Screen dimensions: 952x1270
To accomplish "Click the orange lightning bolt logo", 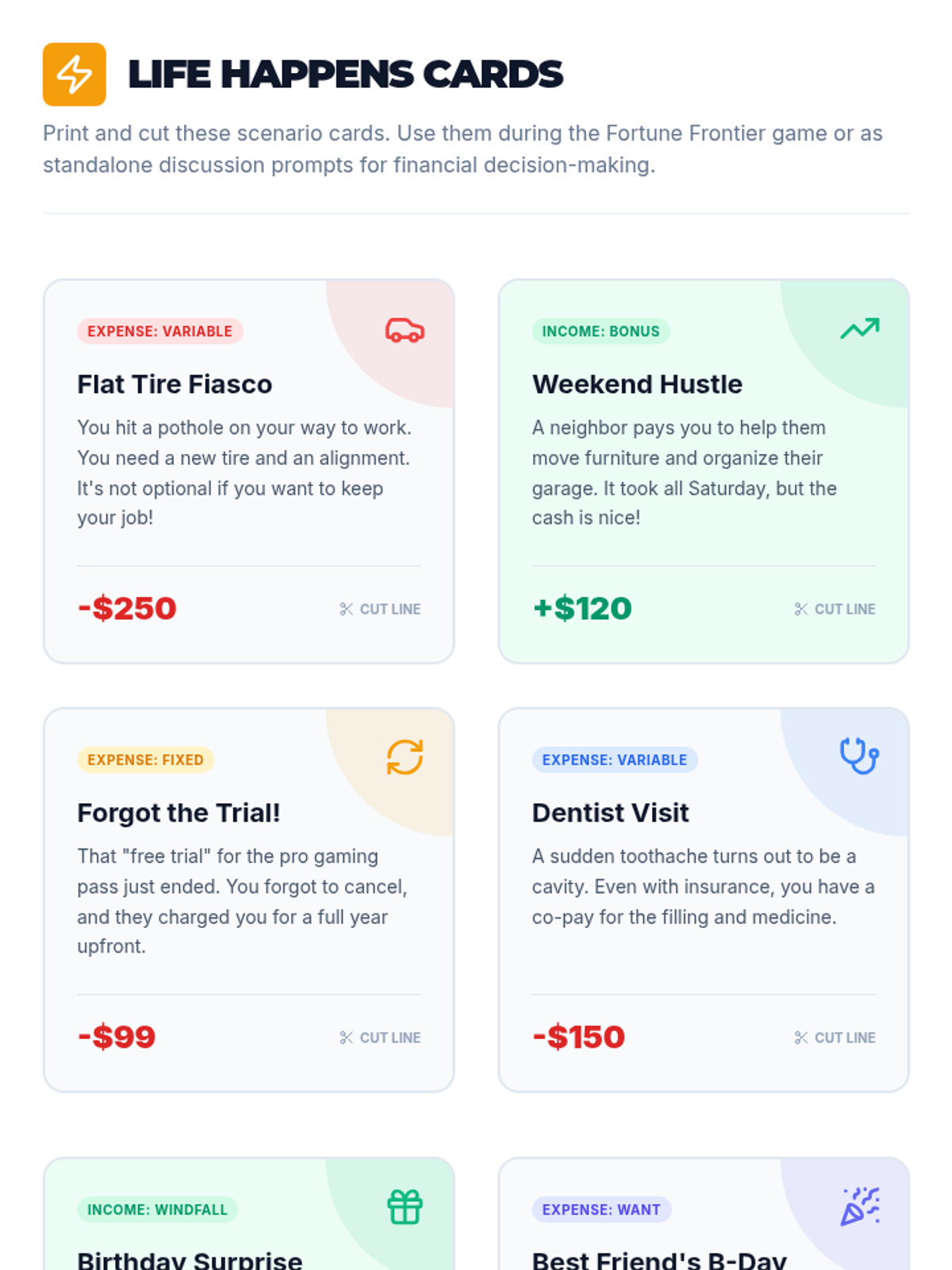I will click(74, 74).
